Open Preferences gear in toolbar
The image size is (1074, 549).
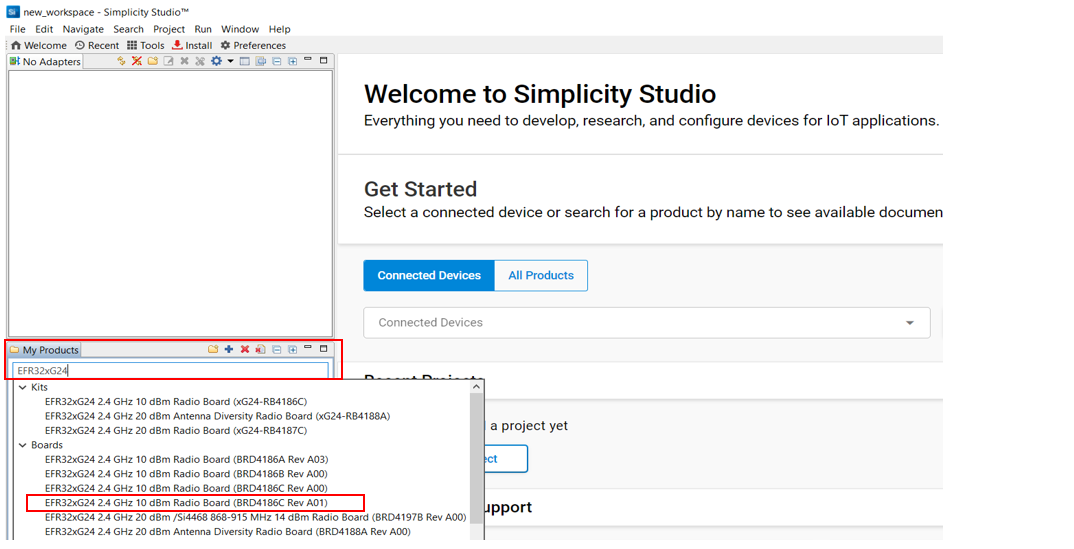click(x=225, y=45)
